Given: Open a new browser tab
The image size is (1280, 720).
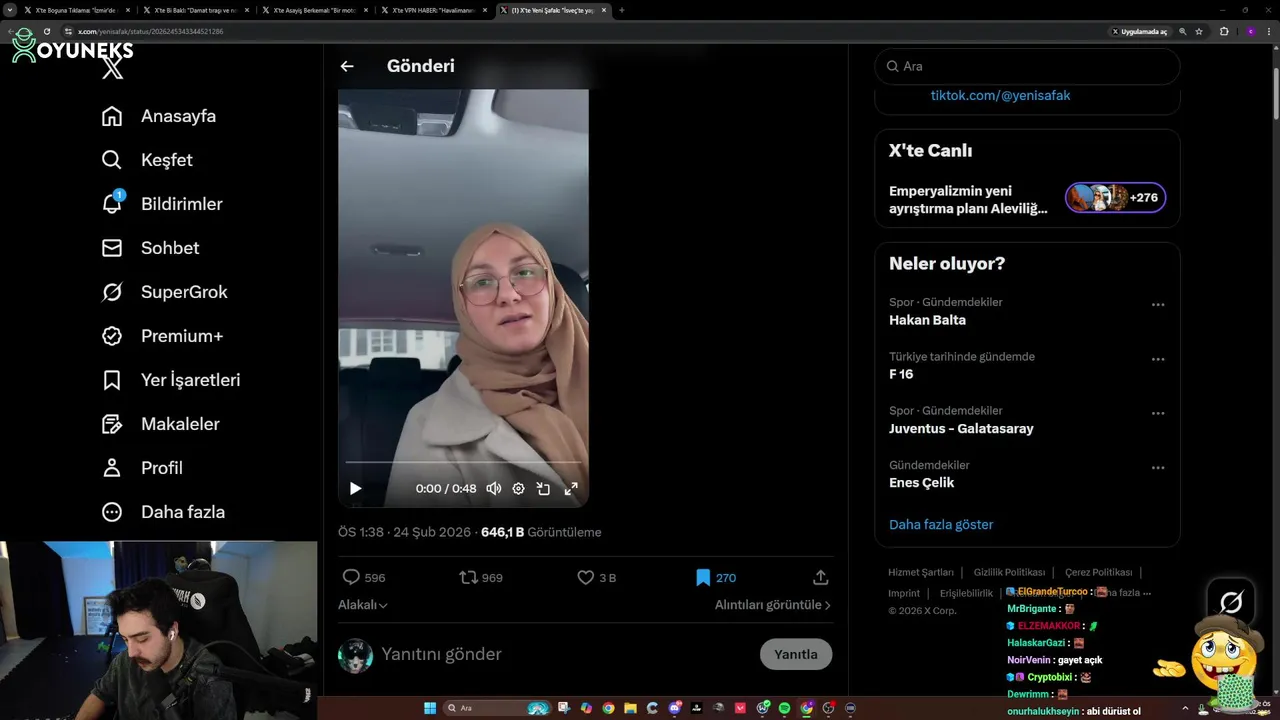Looking at the screenshot, I should point(622,10).
